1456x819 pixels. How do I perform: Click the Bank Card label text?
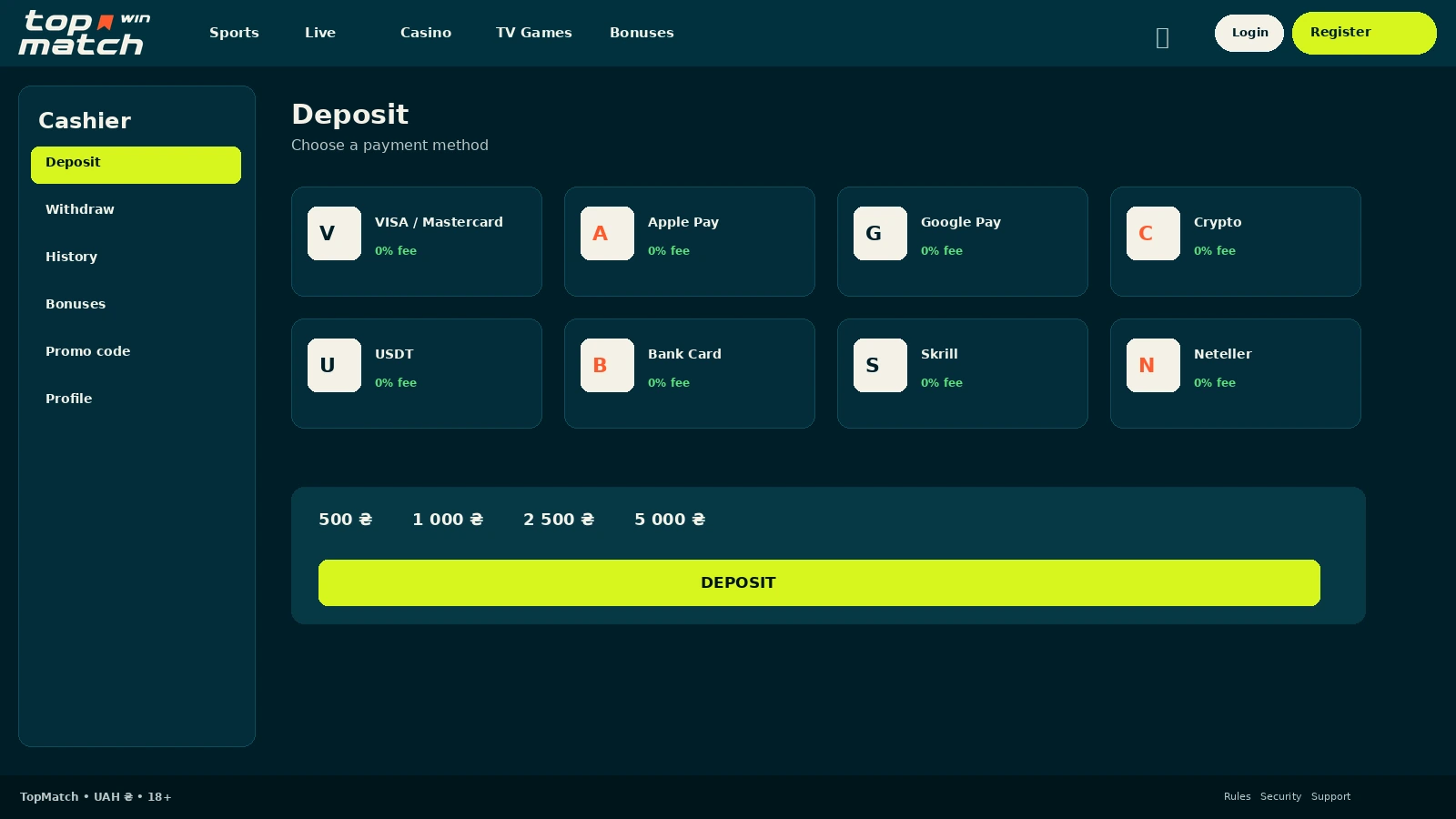(x=684, y=354)
